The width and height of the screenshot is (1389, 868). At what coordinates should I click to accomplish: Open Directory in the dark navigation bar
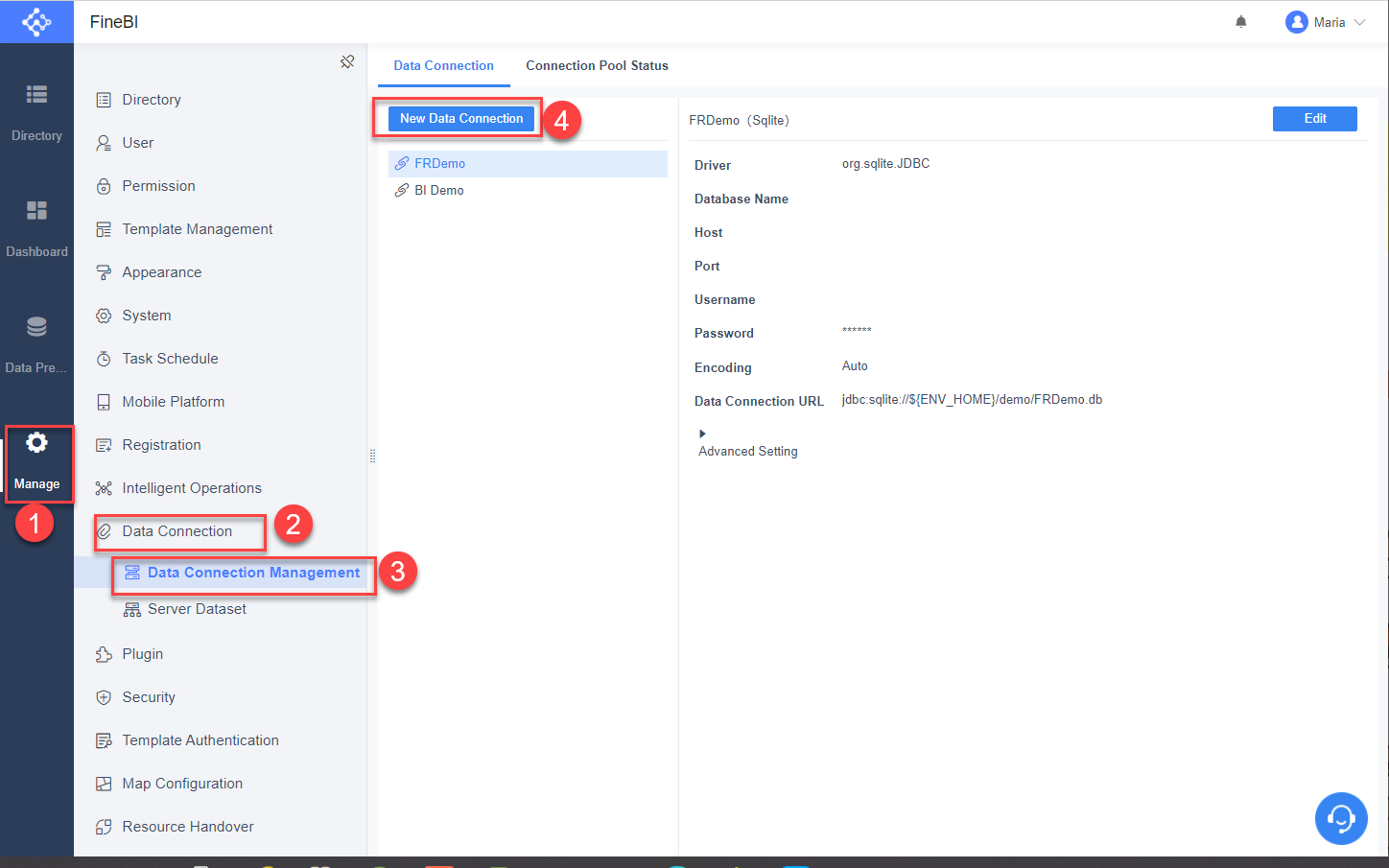coord(36,112)
